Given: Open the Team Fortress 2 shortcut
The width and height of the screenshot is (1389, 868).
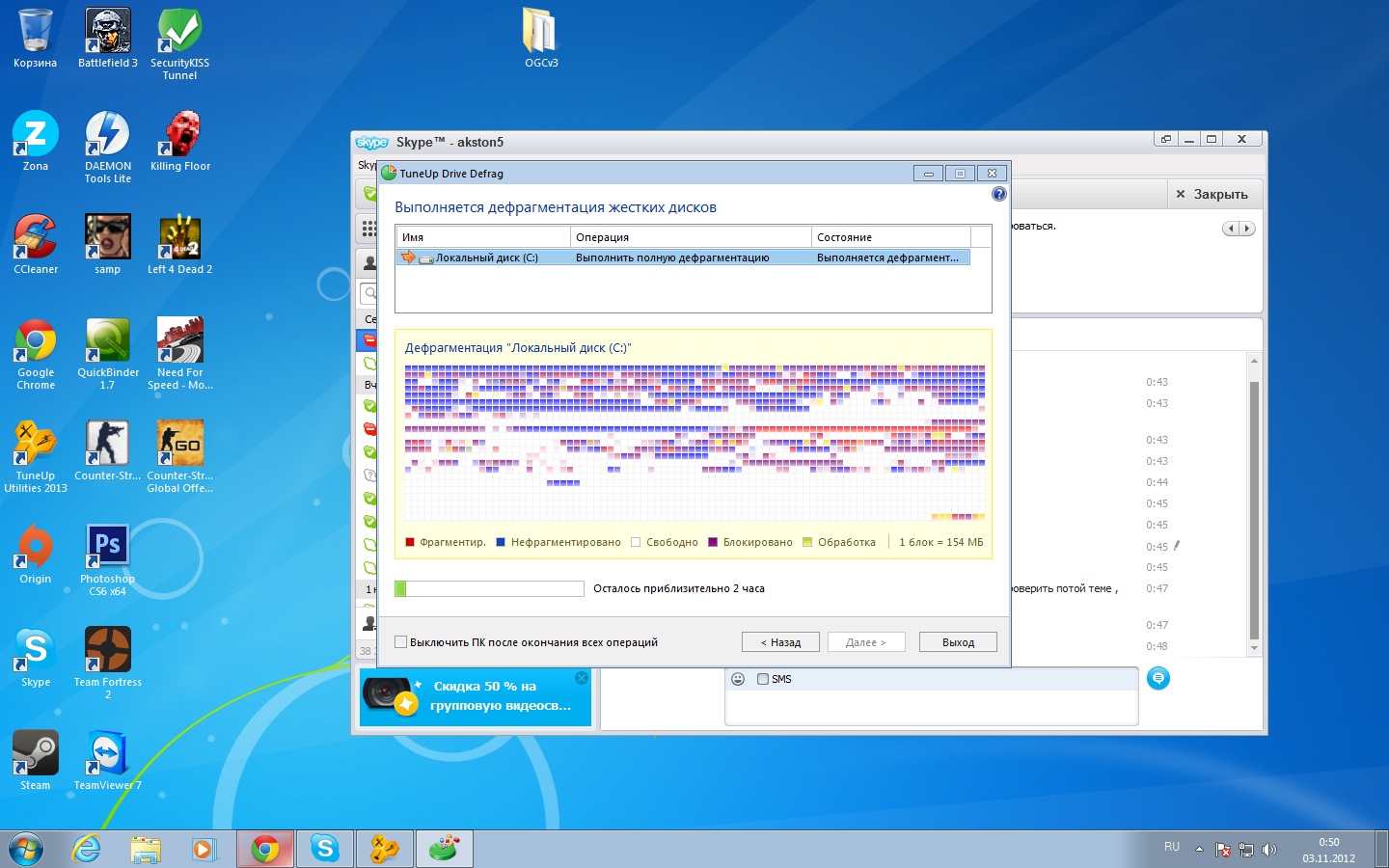Looking at the screenshot, I should click(108, 663).
